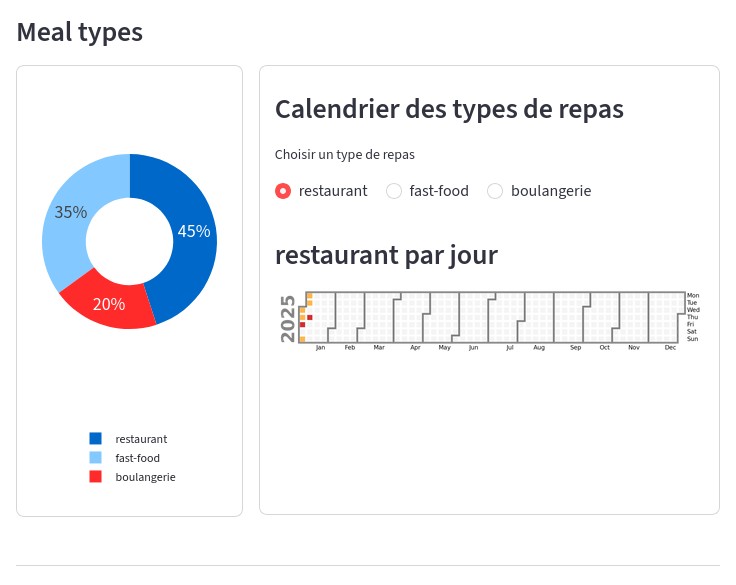
Task: Click the 2025 year label on heatmap
Action: click(288, 318)
